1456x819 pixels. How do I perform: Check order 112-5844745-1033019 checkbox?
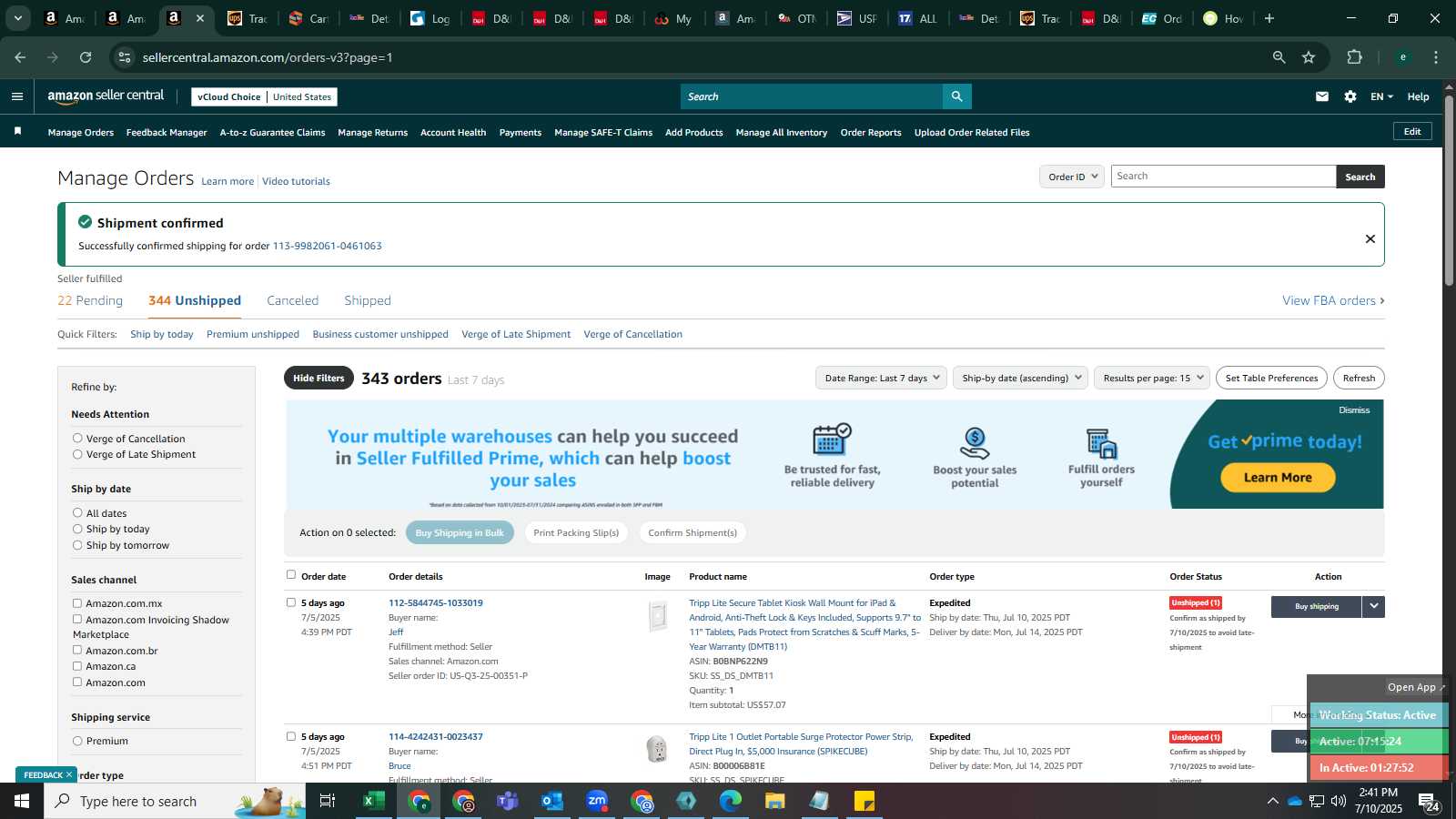[291, 602]
